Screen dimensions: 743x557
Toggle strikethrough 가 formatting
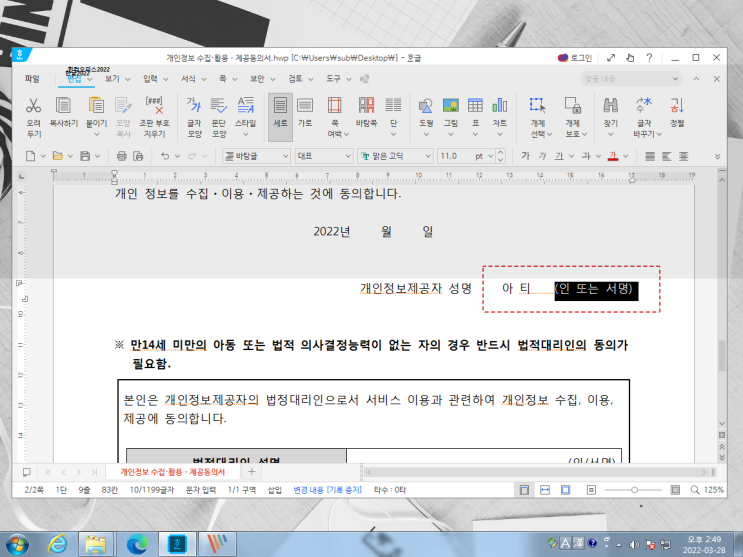(587, 156)
